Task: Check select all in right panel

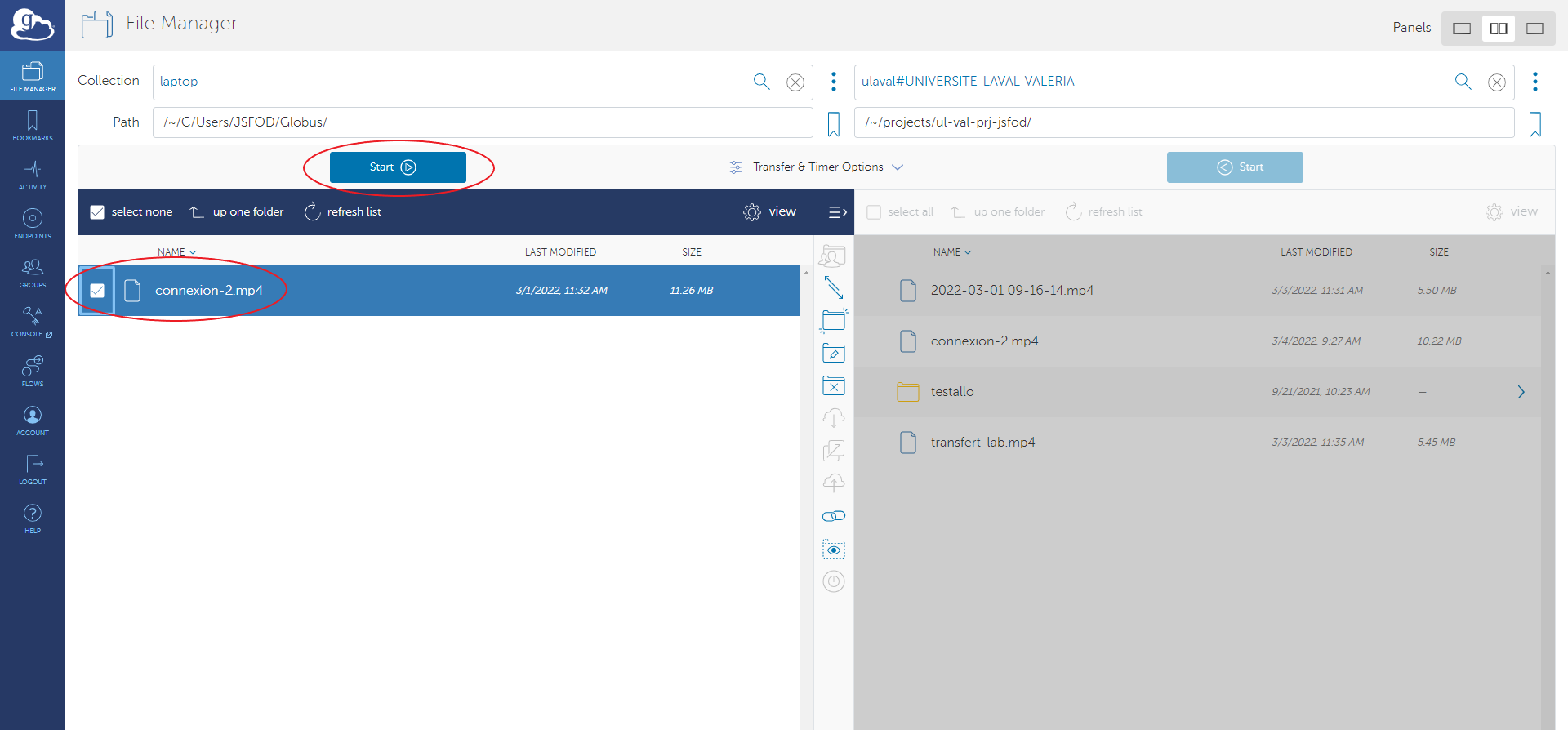Action: pos(874,212)
